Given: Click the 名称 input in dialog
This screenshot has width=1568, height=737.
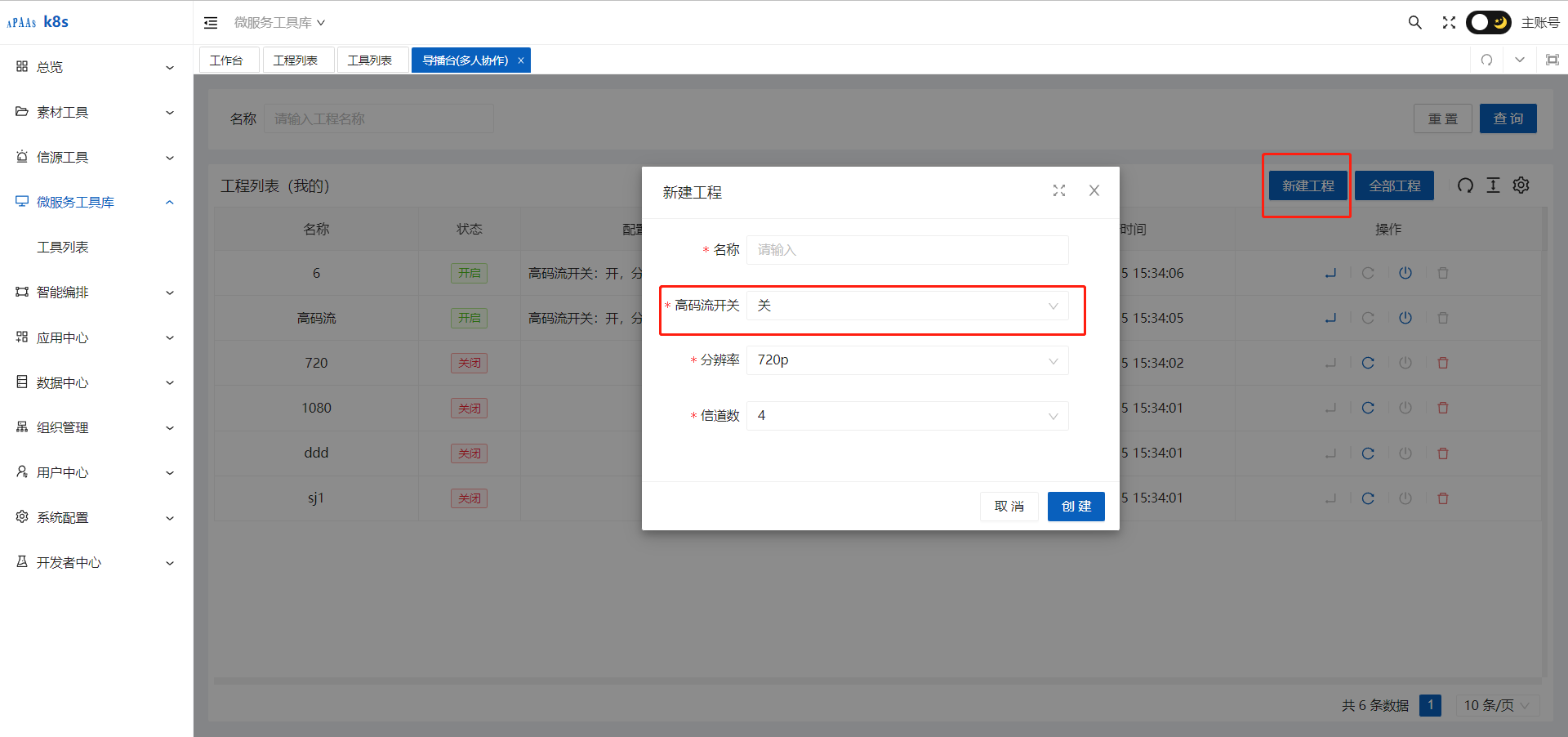Looking at the screenshot, I should [x=906, y=250].
